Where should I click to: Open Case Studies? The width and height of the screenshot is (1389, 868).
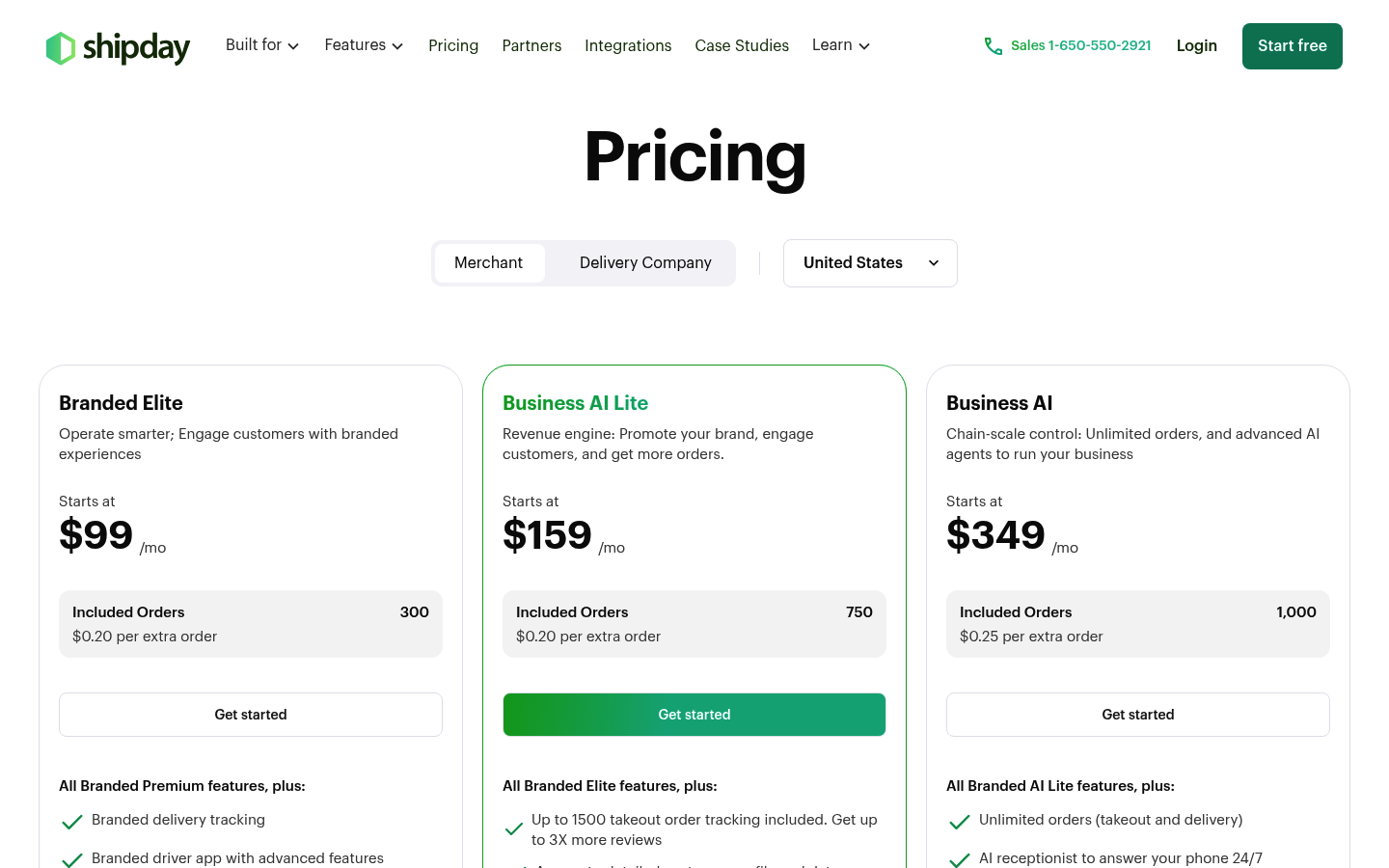(x=742, y=45)
